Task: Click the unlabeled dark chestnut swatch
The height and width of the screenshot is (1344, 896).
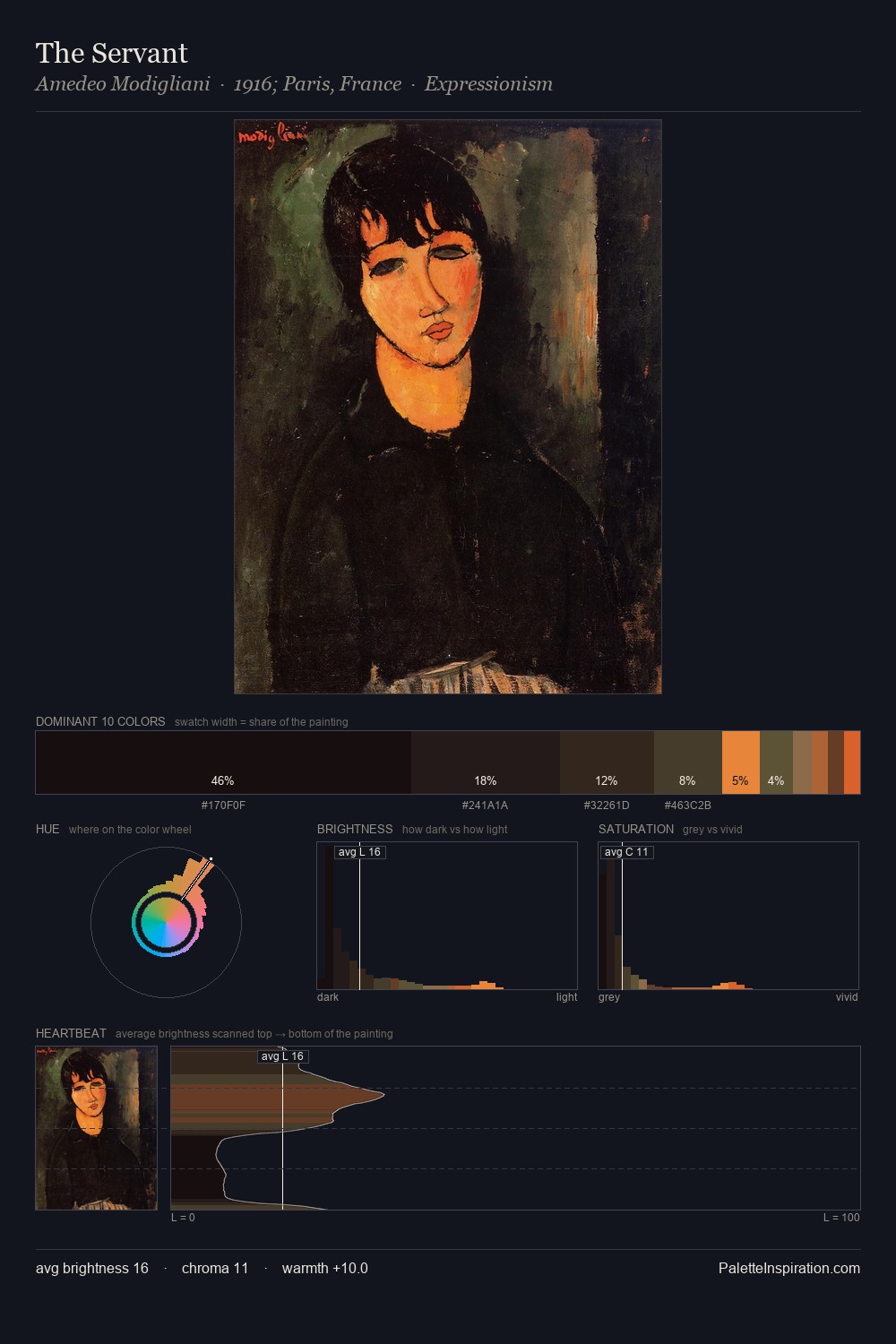Action: point(836,762)
